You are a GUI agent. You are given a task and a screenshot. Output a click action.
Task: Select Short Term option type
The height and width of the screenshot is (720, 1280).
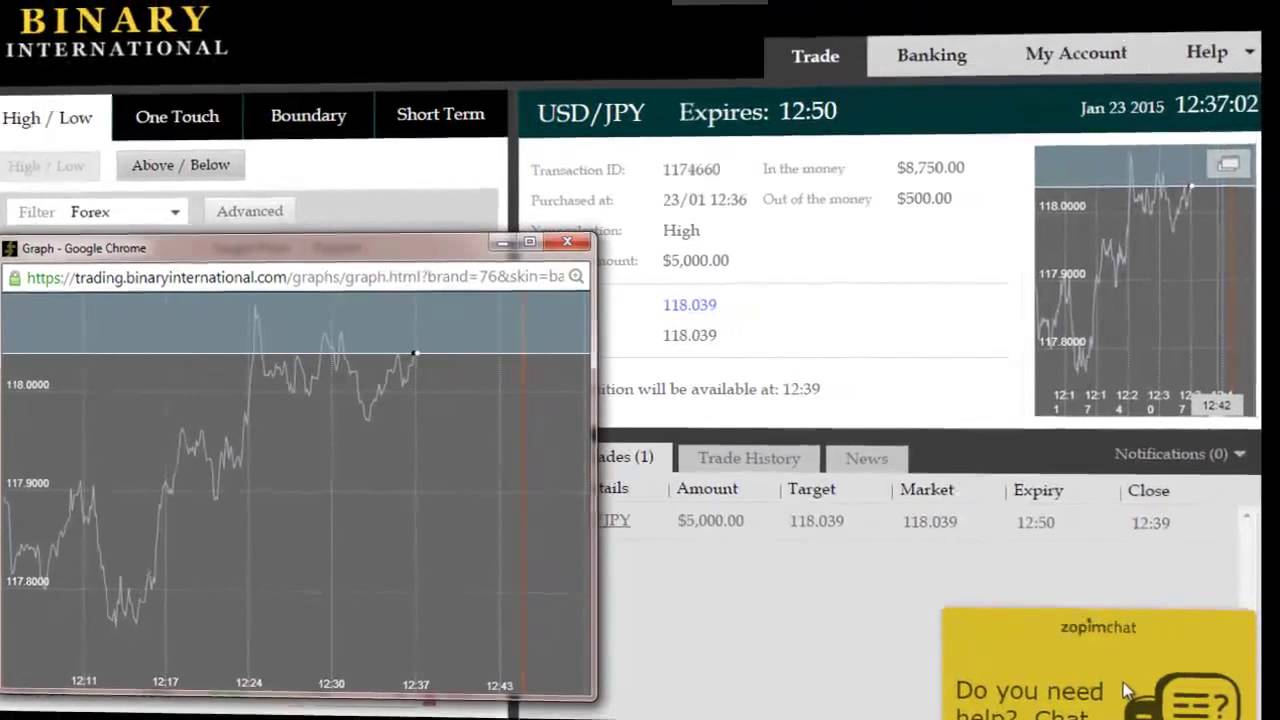point(440,114)
